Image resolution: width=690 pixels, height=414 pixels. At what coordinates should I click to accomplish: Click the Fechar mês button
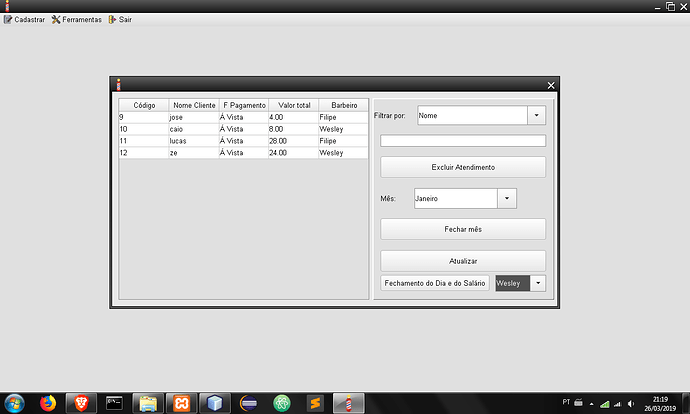pyautogui.click(x=463, y=229)
